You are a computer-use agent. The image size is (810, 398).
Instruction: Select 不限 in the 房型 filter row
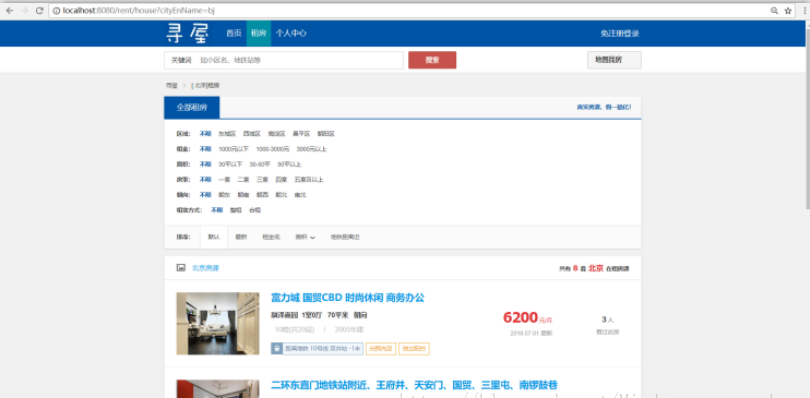pos(206,179)
